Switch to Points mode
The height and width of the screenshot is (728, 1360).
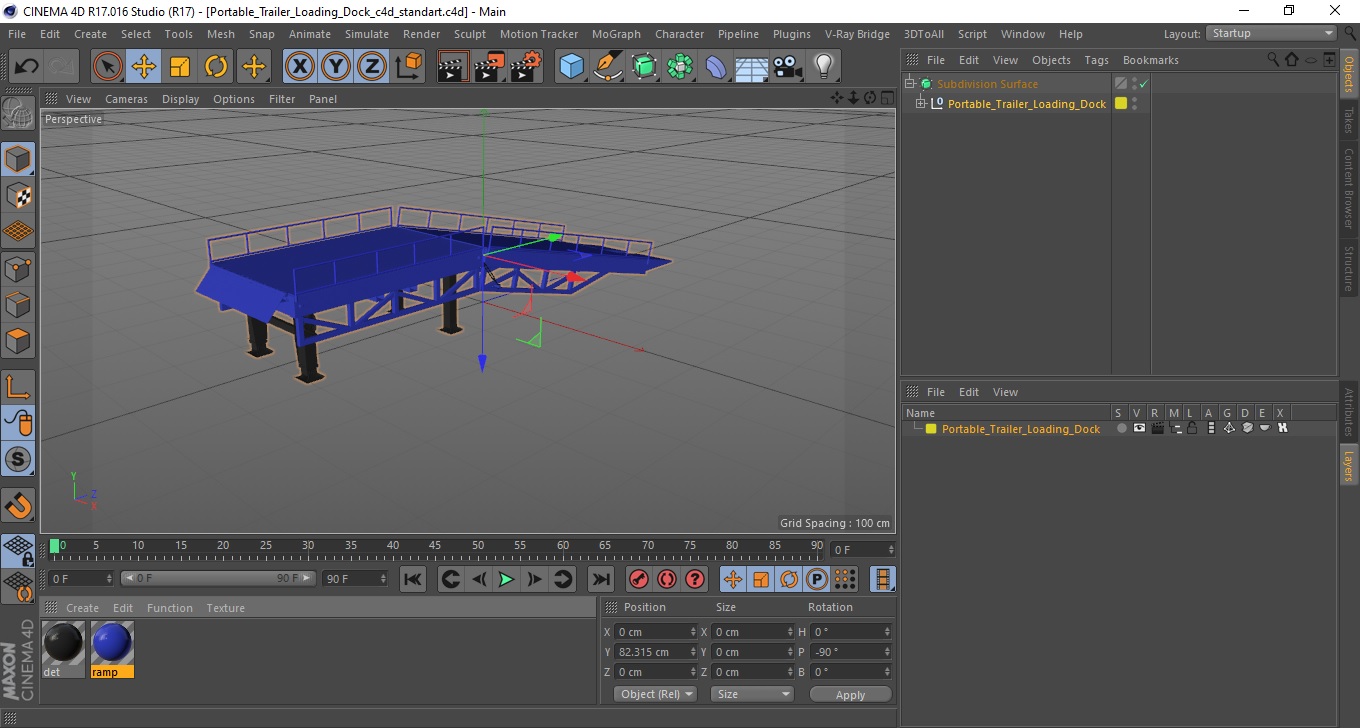18,268
